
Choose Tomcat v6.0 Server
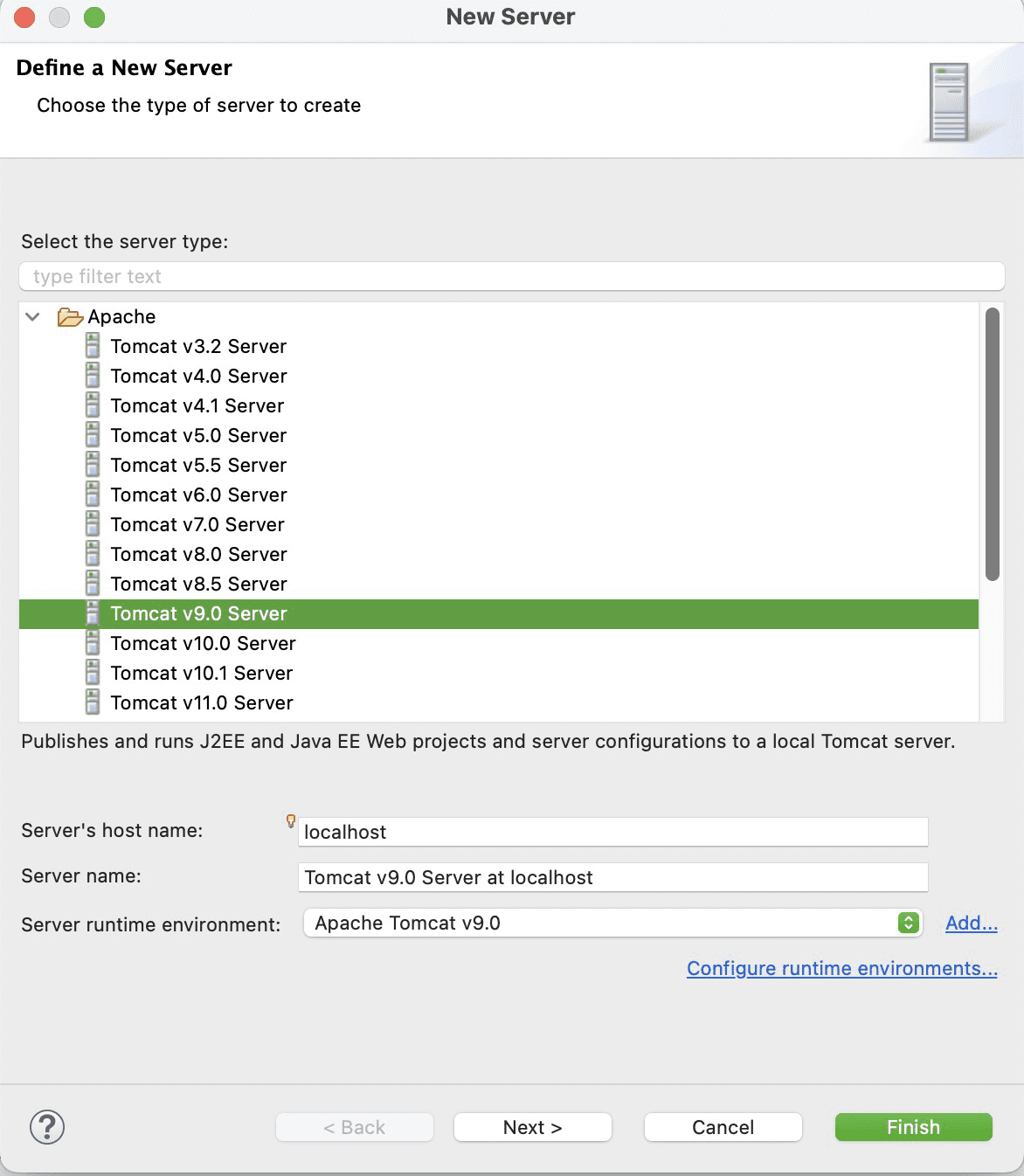[x=198, y=495]
